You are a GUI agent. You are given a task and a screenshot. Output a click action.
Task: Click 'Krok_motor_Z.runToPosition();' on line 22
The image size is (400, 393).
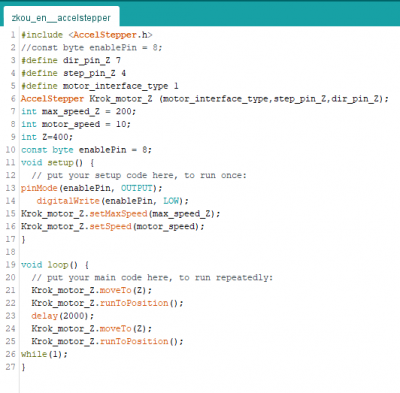pyautogui.click(x=107, y=303)
